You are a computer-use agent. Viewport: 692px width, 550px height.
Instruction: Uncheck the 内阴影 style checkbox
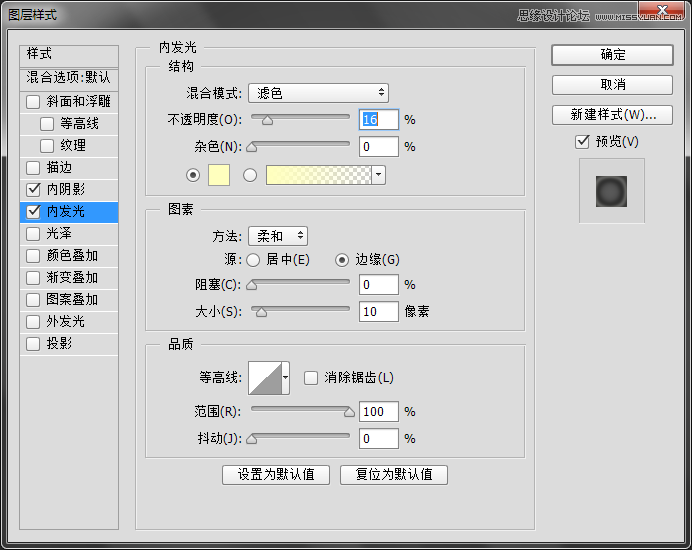[33, 190]
